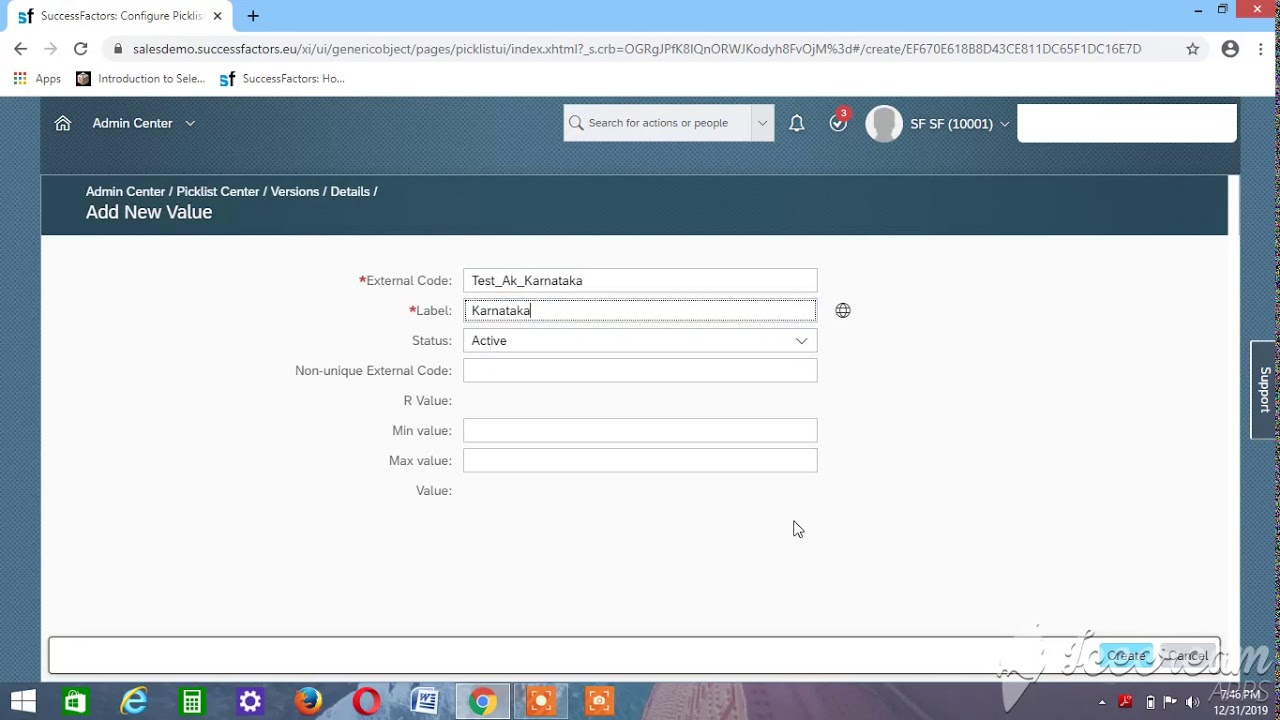Click the External Code input field

point(640,281)
